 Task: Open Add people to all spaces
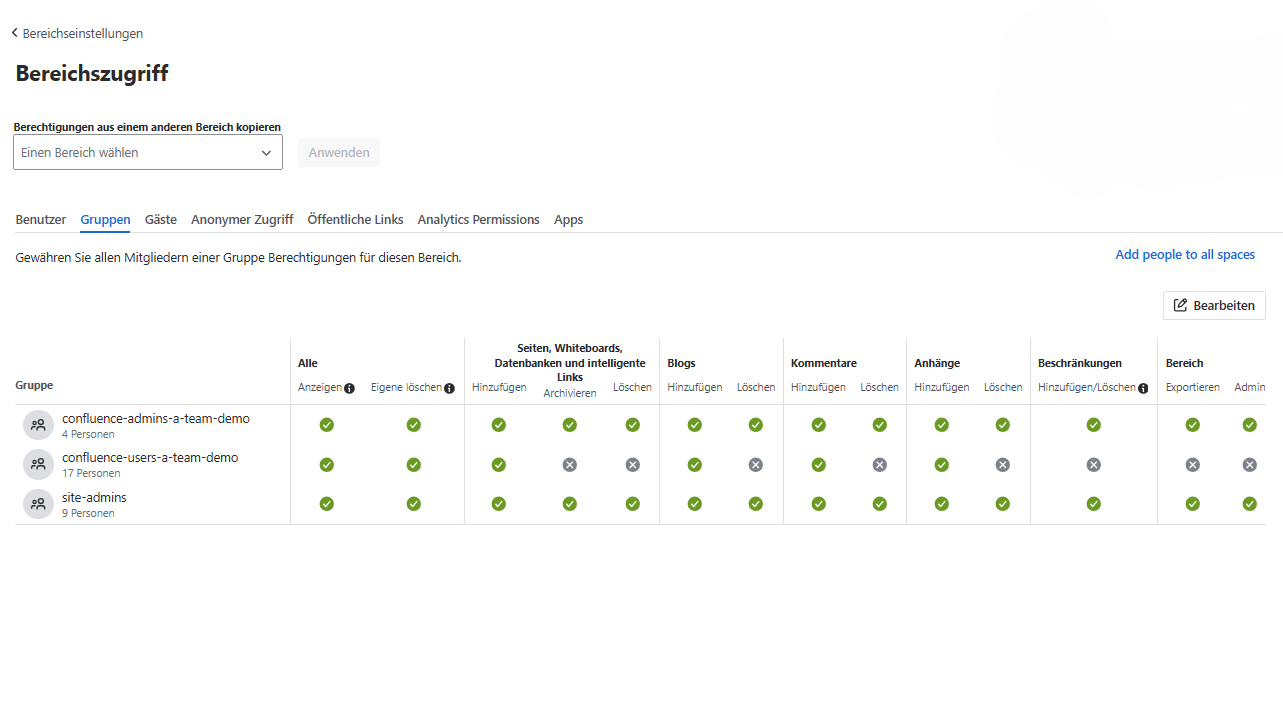click(x=1184, y=254)
